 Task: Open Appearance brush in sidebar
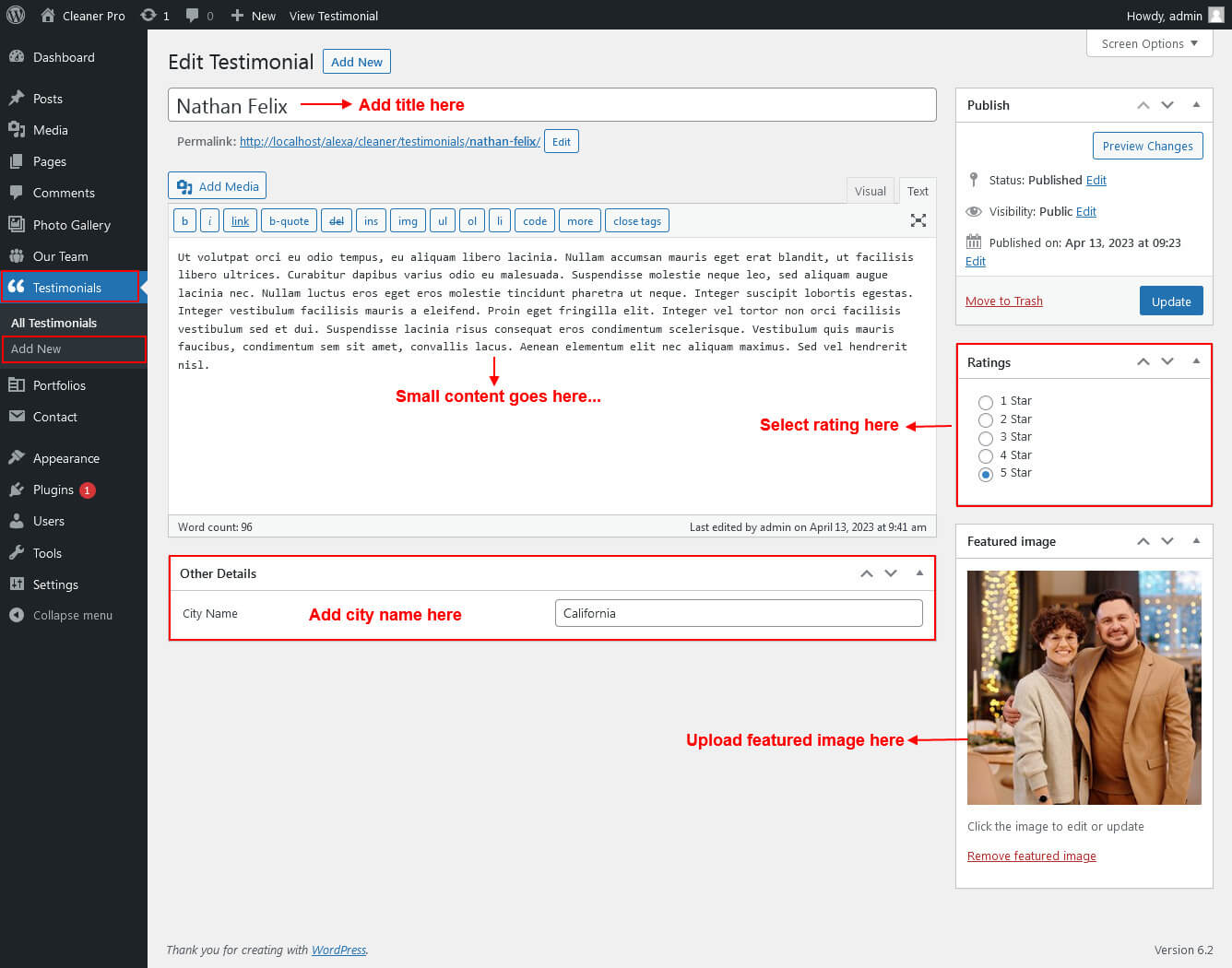point(17,458)
